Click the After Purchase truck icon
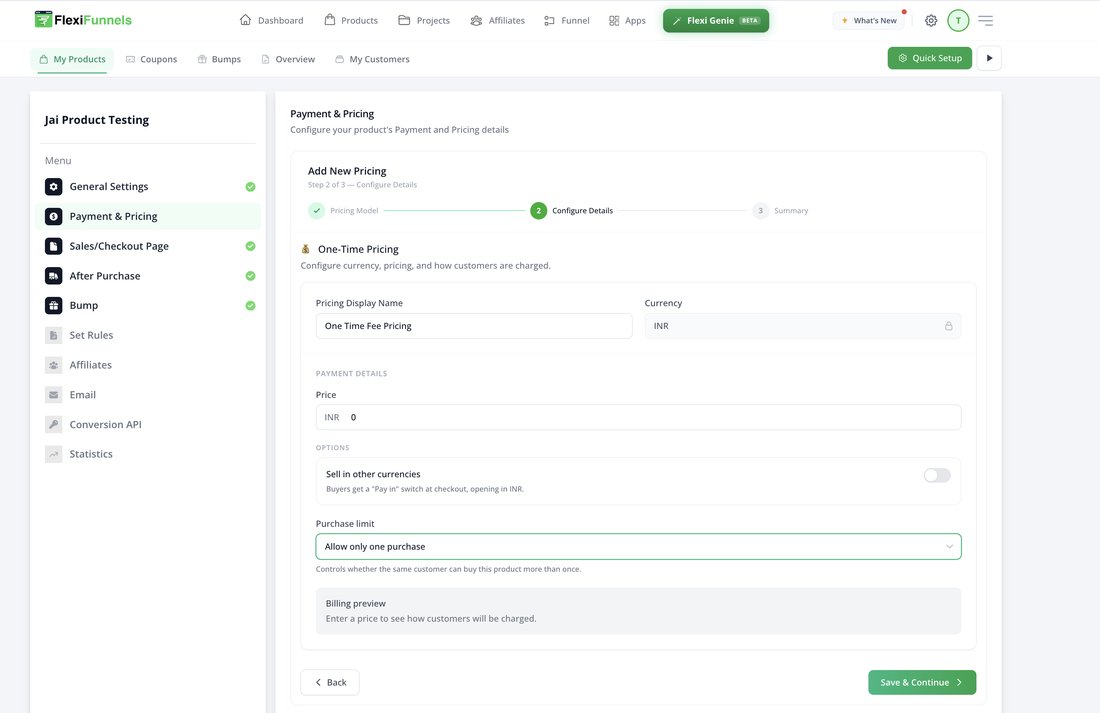The height and width of the screenshot is (713, 1100). pos(53,276)
